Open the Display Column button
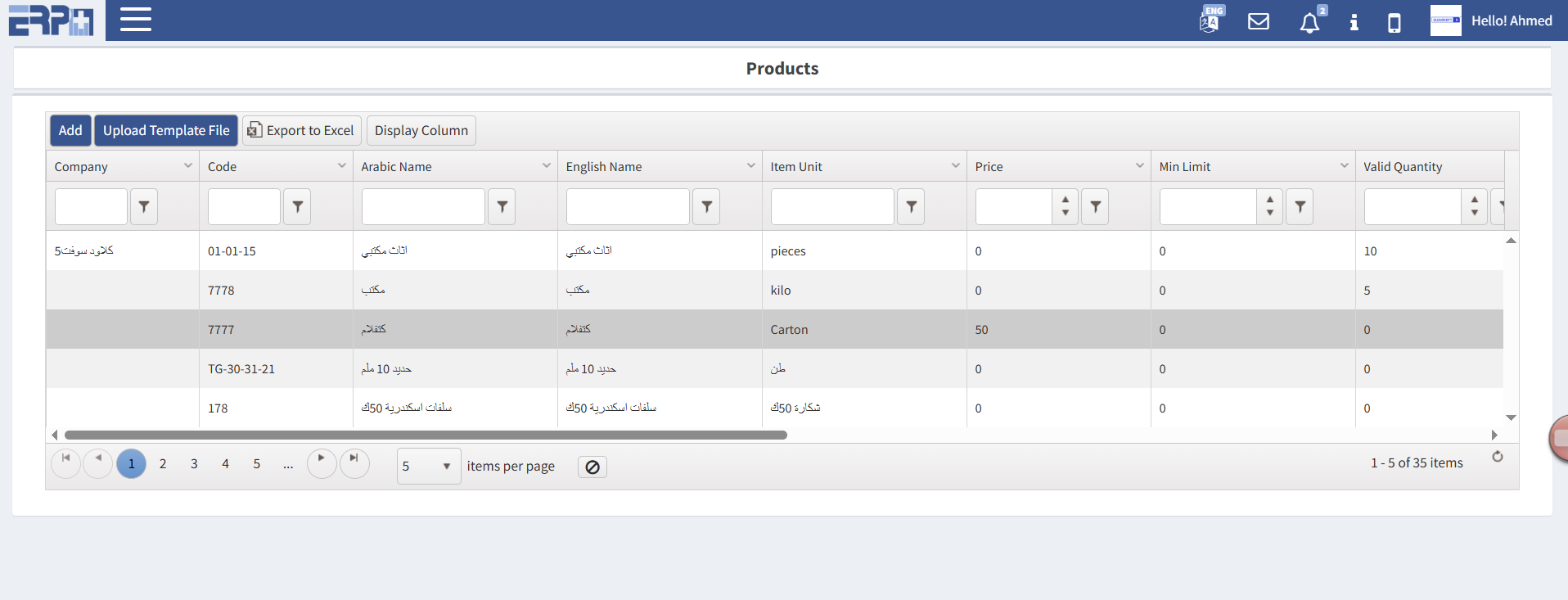 (421, 130)
